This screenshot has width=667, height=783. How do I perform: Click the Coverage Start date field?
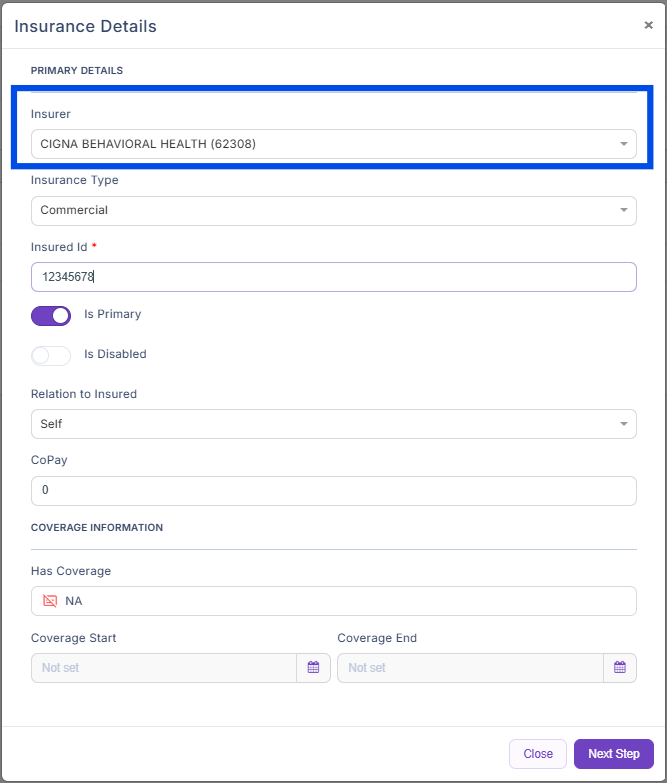click(164, 668)
